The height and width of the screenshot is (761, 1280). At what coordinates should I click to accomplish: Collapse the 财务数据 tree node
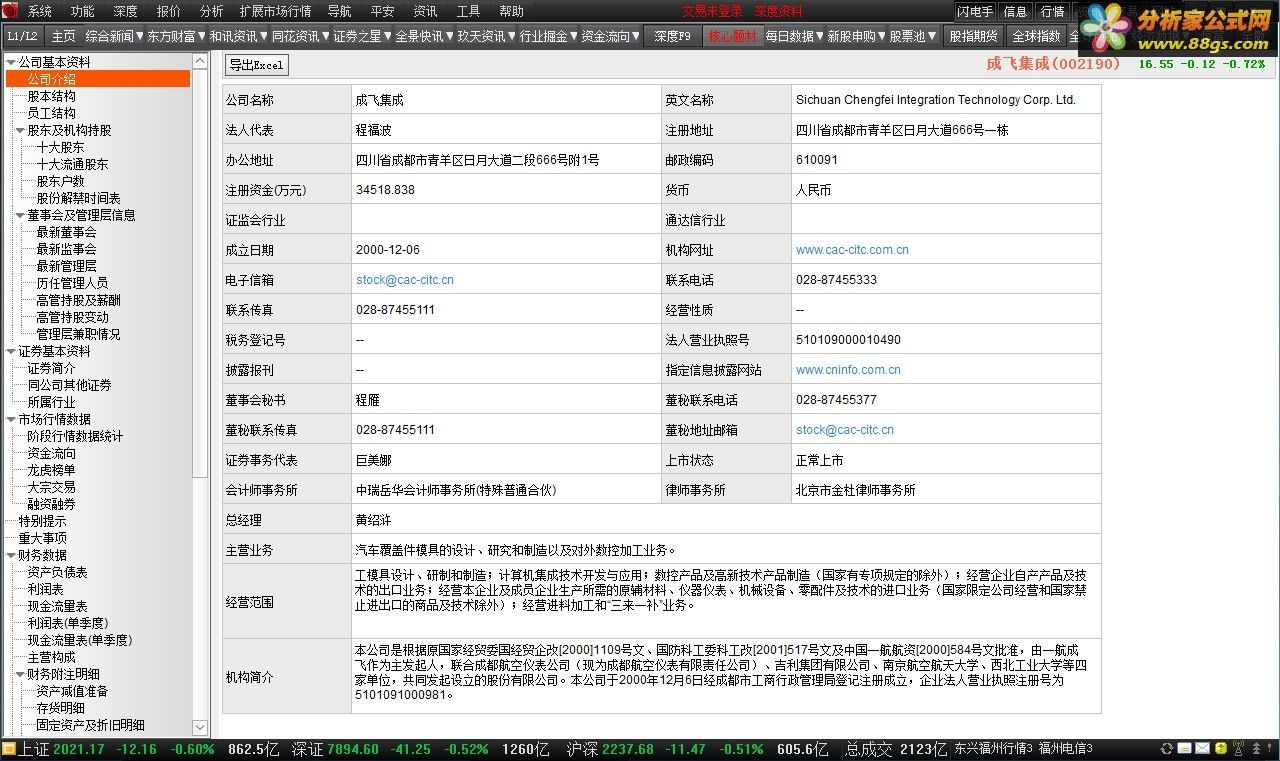[11, 555]
